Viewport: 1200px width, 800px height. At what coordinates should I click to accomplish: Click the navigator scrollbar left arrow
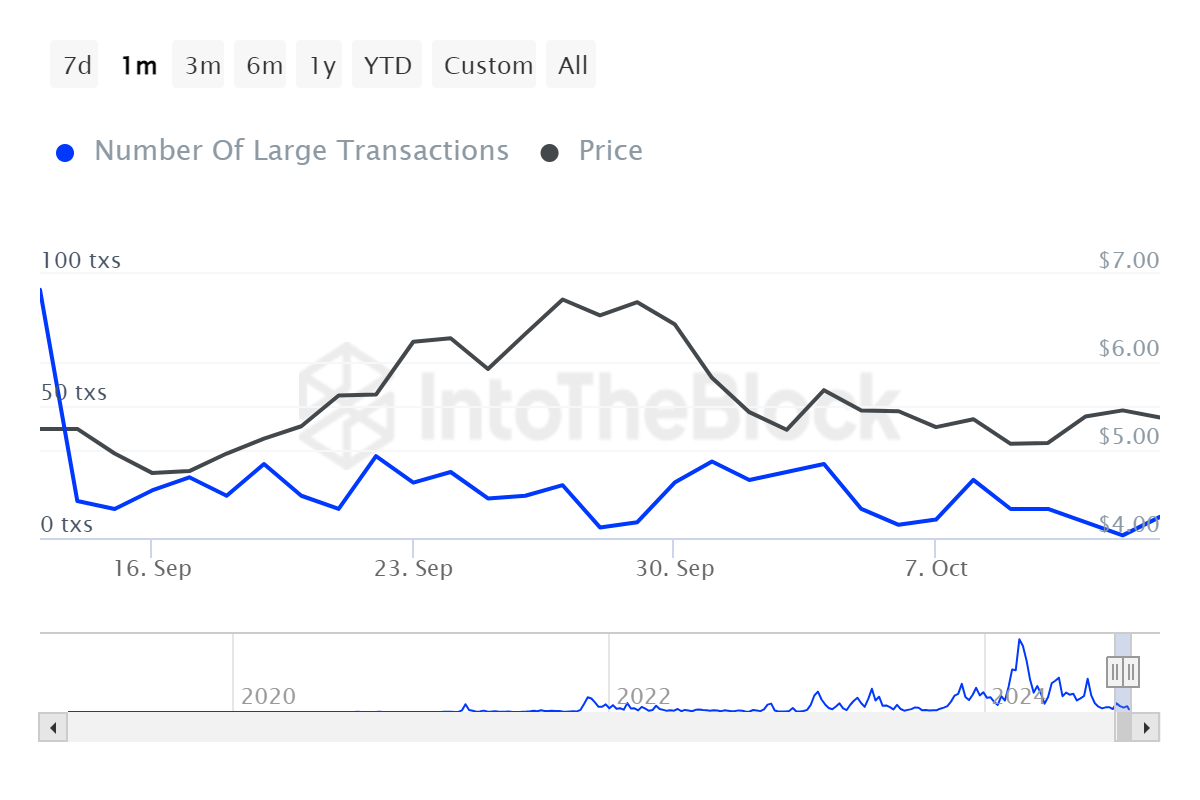53,727
